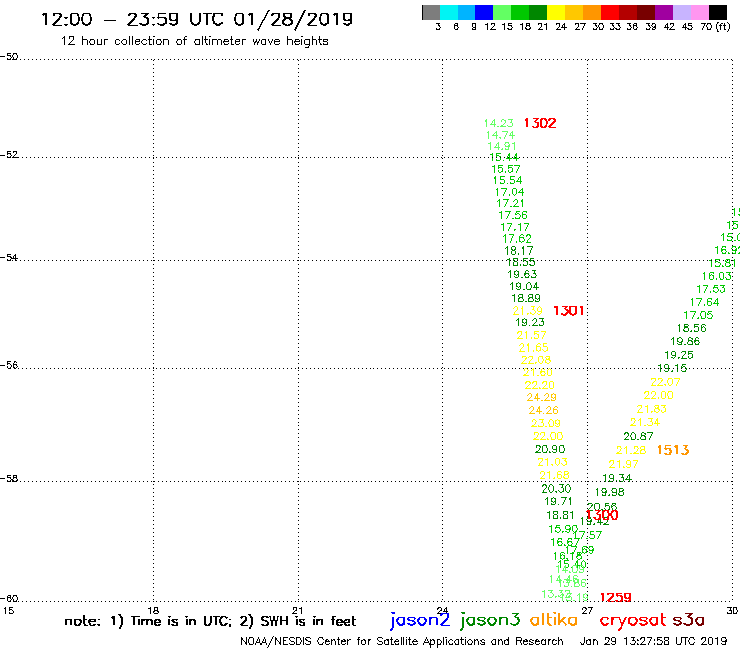Click the wave height value 18.17
Viewport: 740px width, 650px height.
(519, 251)
